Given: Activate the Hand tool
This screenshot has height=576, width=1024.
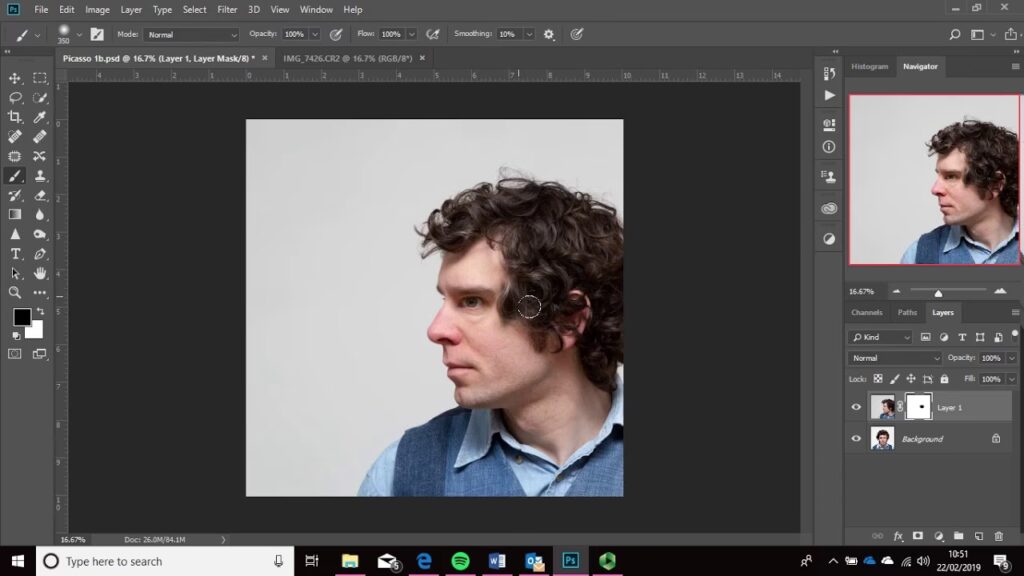Looking at the screenshot, I should pyautogui.click(x=40, y=273).
